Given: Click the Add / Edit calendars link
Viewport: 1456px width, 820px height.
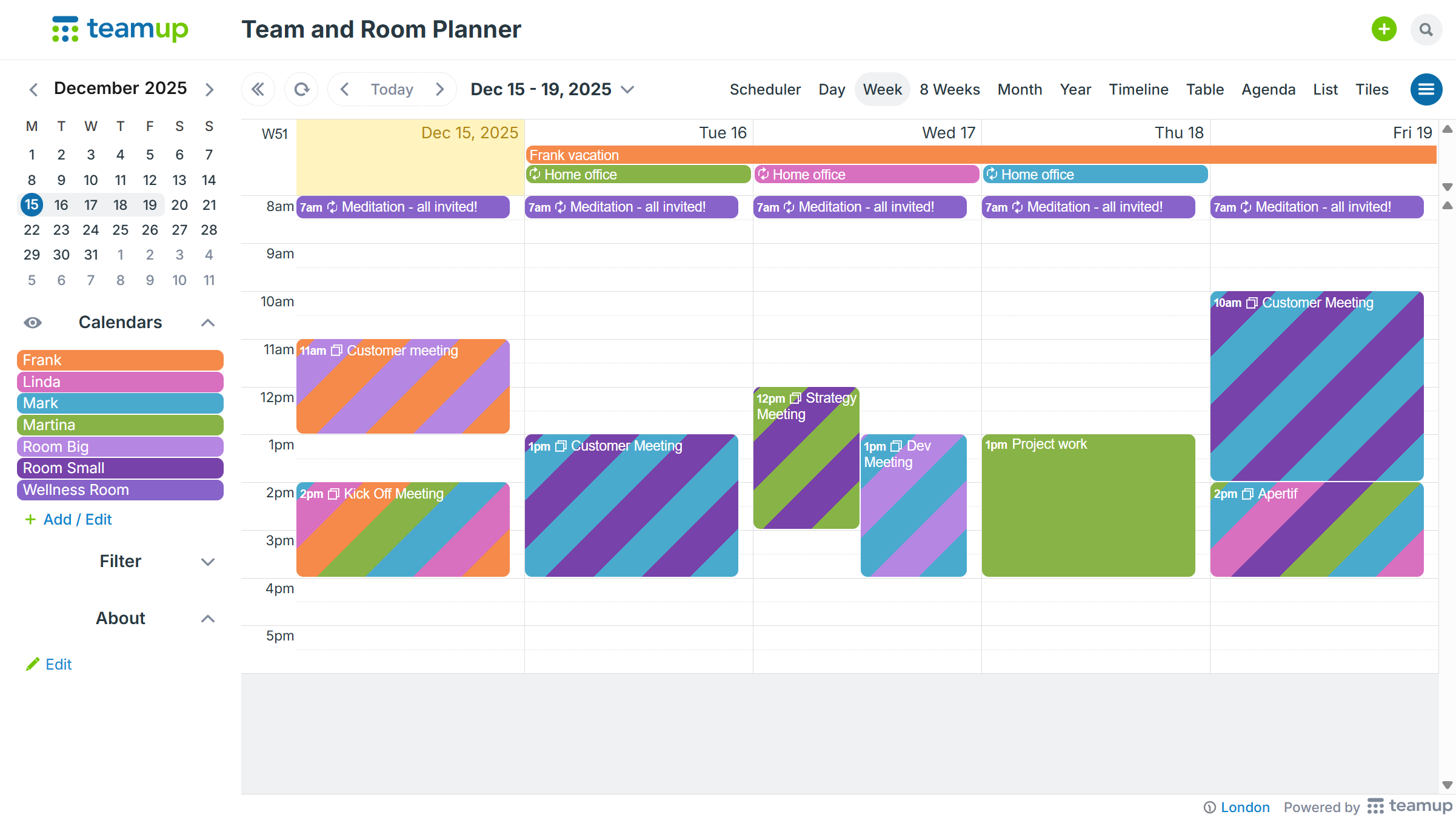Looking at the screenshot, I should click(77, 520).
